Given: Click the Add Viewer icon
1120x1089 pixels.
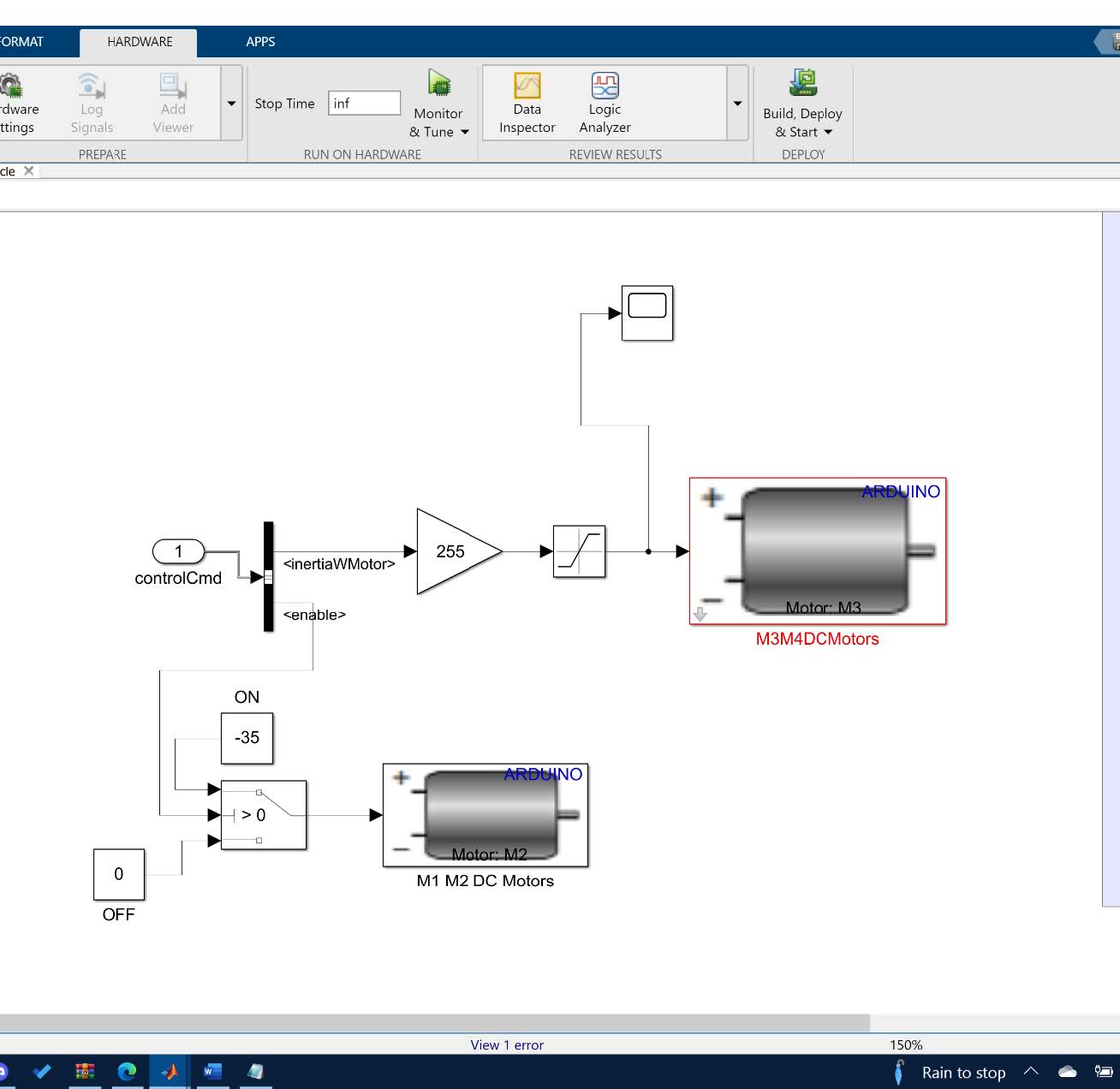Looking at the screenshot, I should [173, 85].
